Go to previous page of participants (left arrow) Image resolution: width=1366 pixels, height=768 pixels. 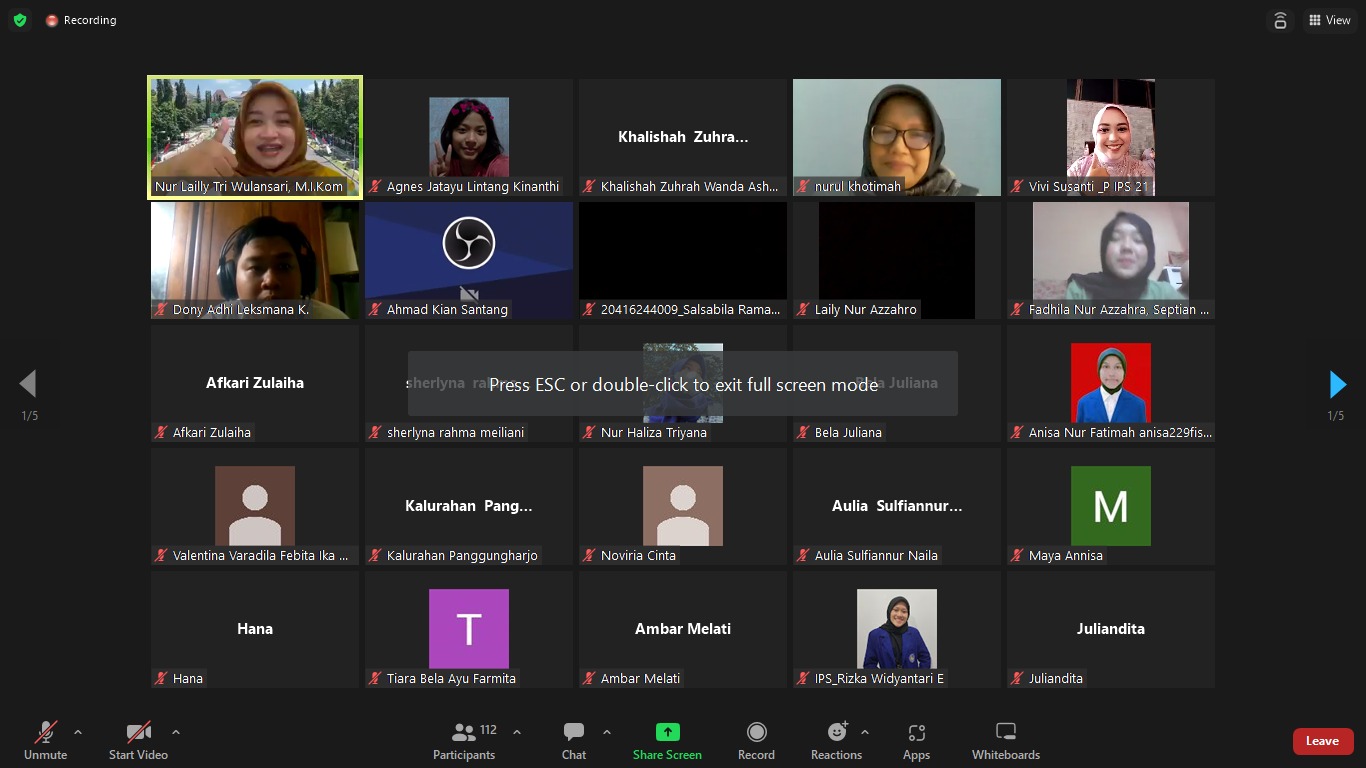[28, 384]
